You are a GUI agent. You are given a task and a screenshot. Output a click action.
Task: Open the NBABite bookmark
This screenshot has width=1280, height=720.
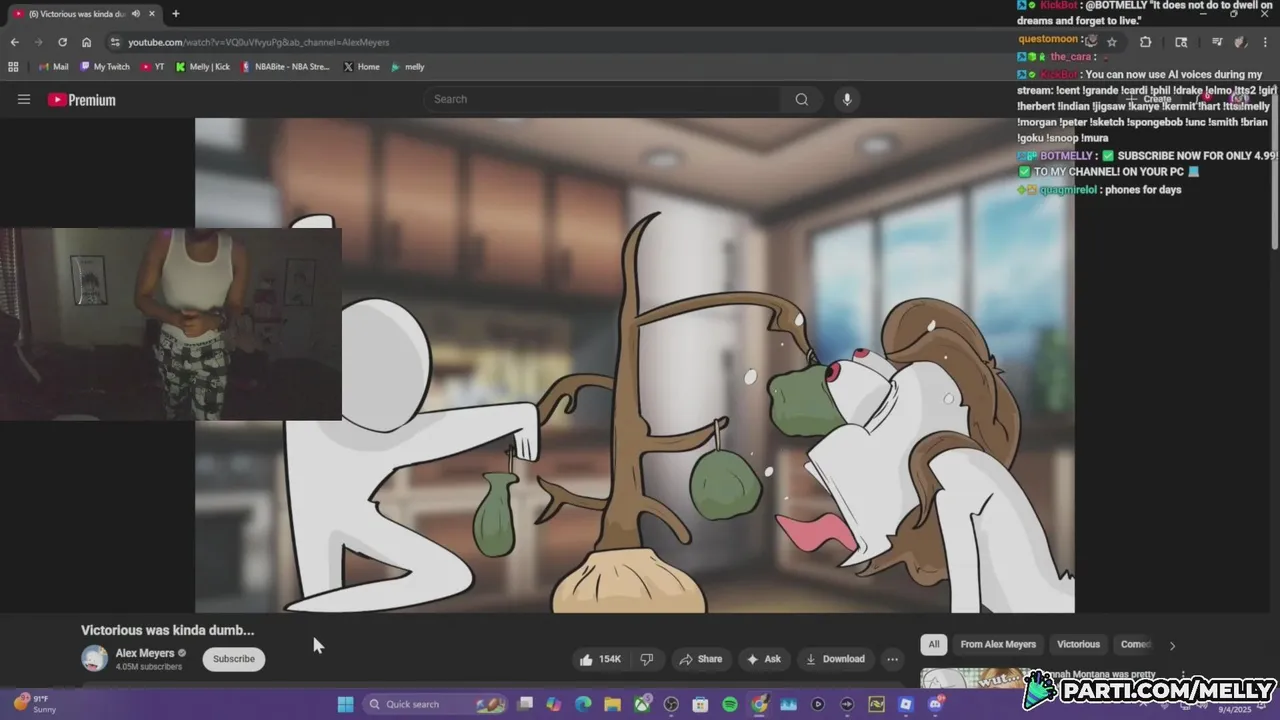(285, 67)
